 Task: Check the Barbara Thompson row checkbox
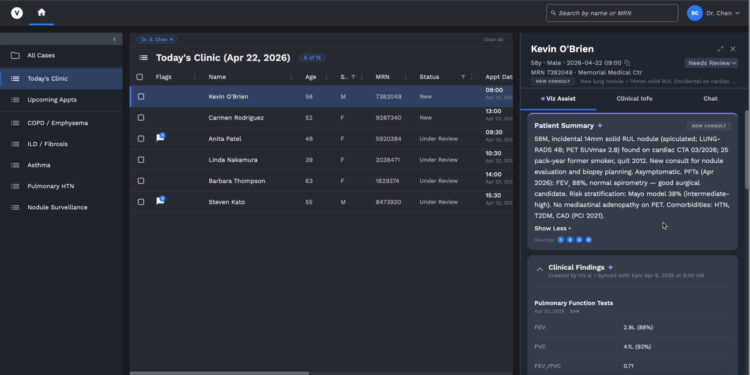(141, 181)
